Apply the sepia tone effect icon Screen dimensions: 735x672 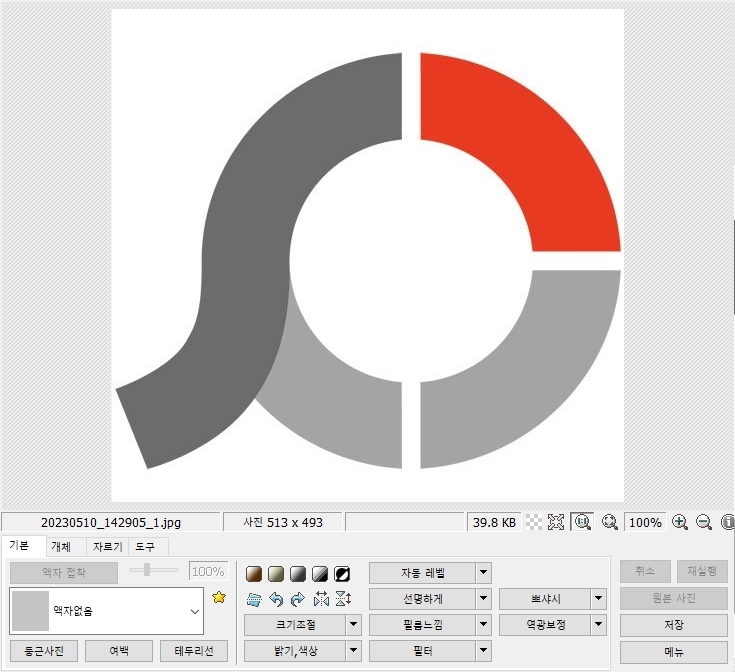coord(254,574)
